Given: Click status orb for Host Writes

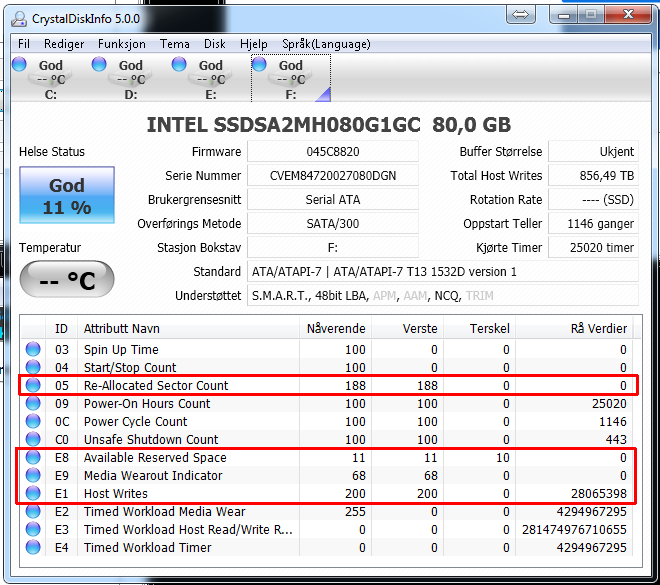Looking at the screenshot, I should click(33, 493).
